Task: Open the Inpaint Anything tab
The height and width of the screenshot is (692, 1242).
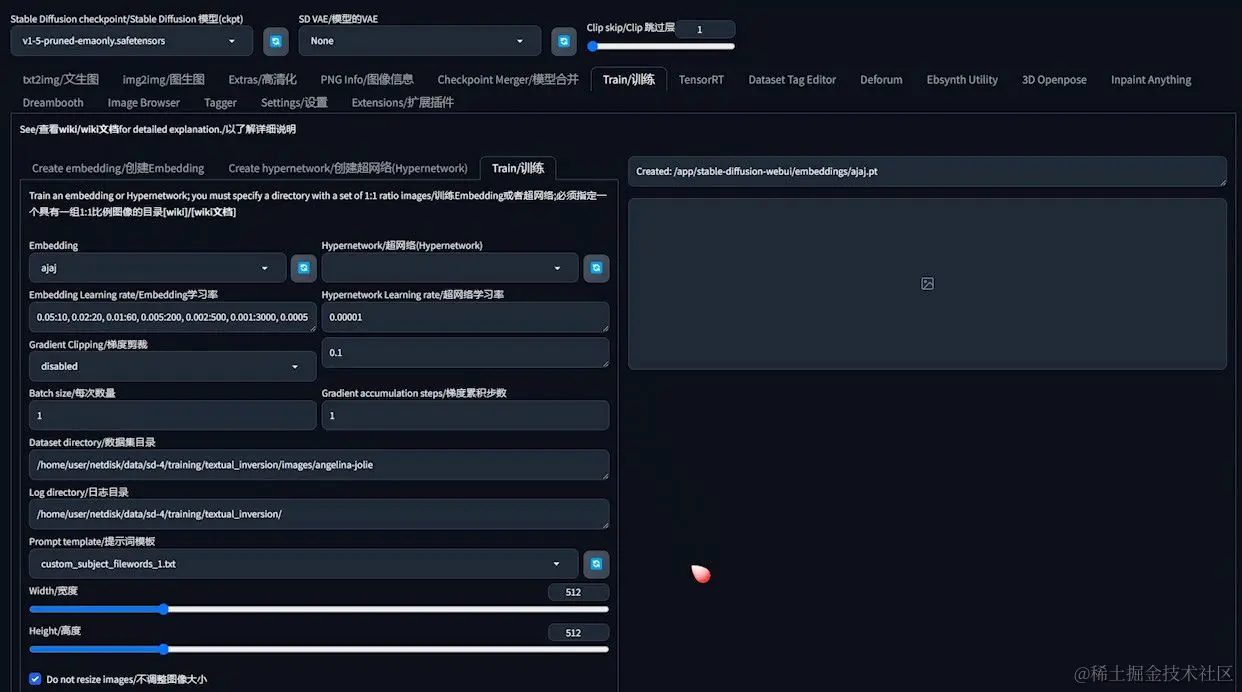Action: pyautogui.click(x=1151, y=80)
